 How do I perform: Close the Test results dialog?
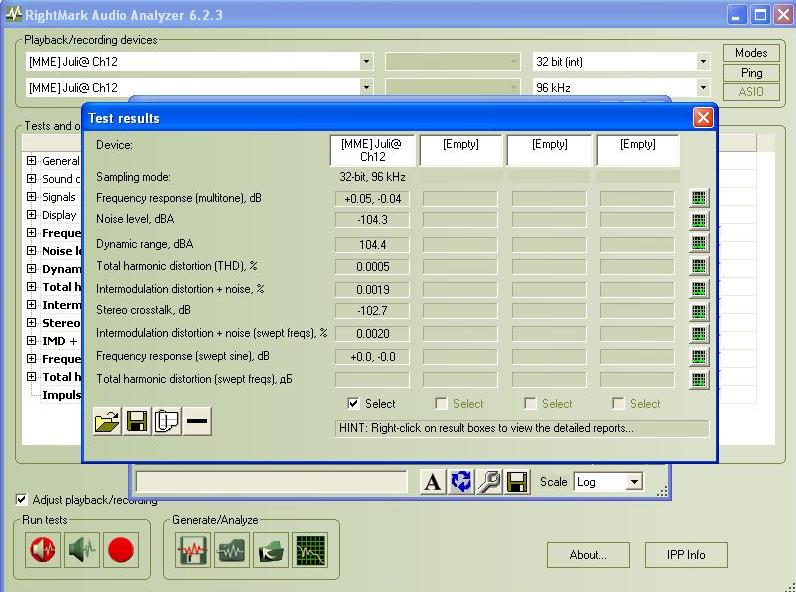click(703, 118)
